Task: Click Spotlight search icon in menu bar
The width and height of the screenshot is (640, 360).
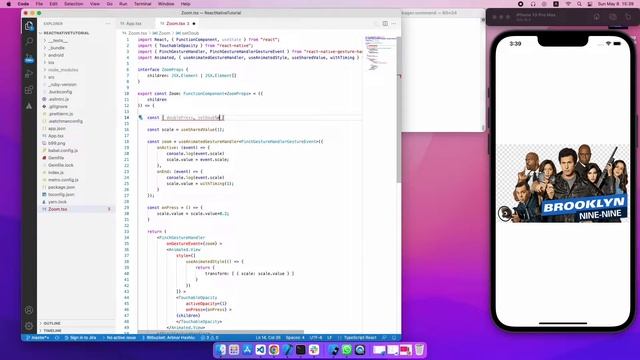Action: [579, 4]
